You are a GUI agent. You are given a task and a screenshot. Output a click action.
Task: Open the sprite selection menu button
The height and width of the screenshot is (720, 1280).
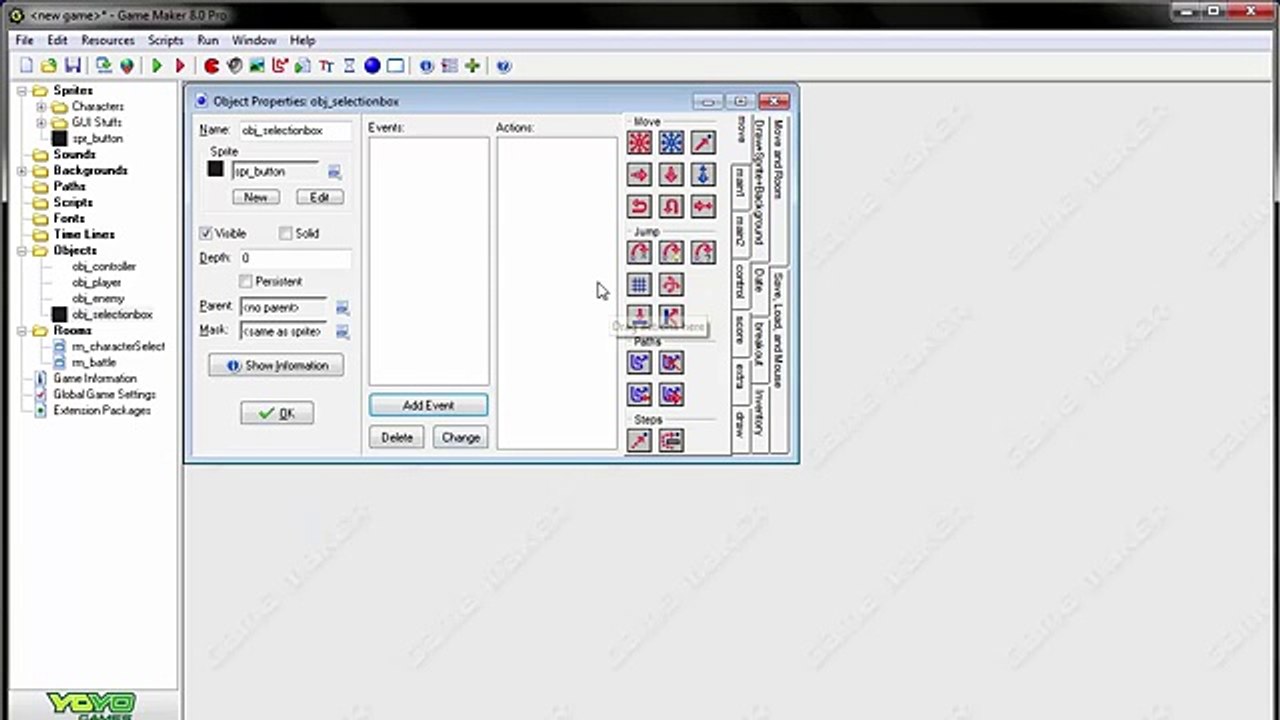point(334,172)
